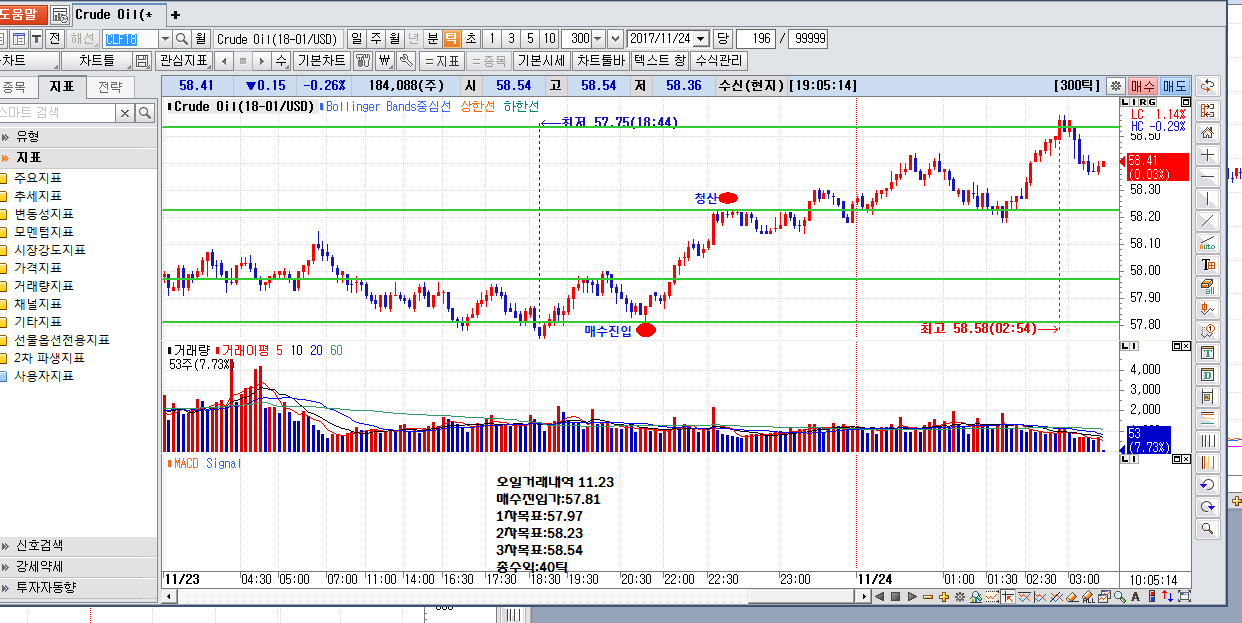
Task: Select the 1 interval preset button
Action: click(492, 38)
